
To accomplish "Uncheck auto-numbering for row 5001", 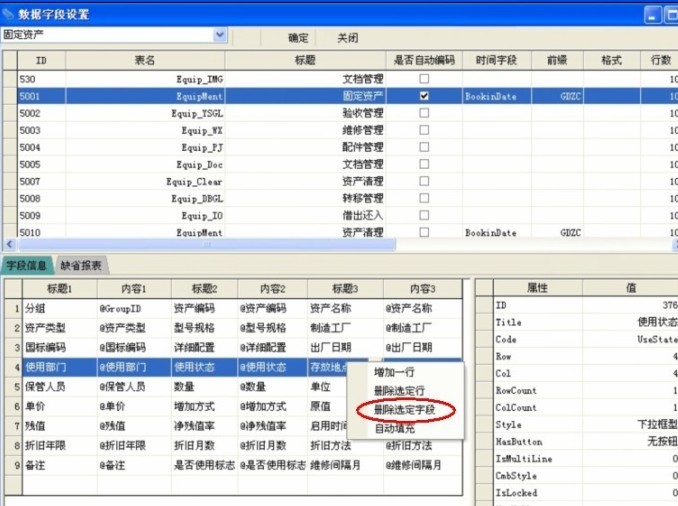I will pos(424,96).
